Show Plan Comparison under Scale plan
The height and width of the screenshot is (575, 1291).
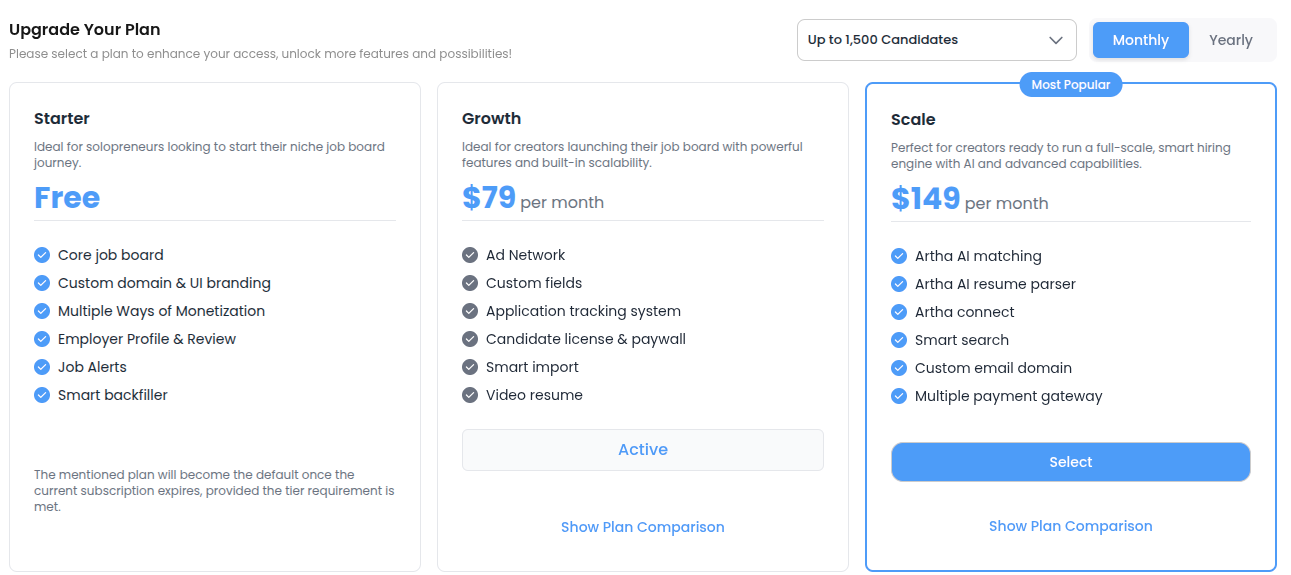pos(1070,526)
